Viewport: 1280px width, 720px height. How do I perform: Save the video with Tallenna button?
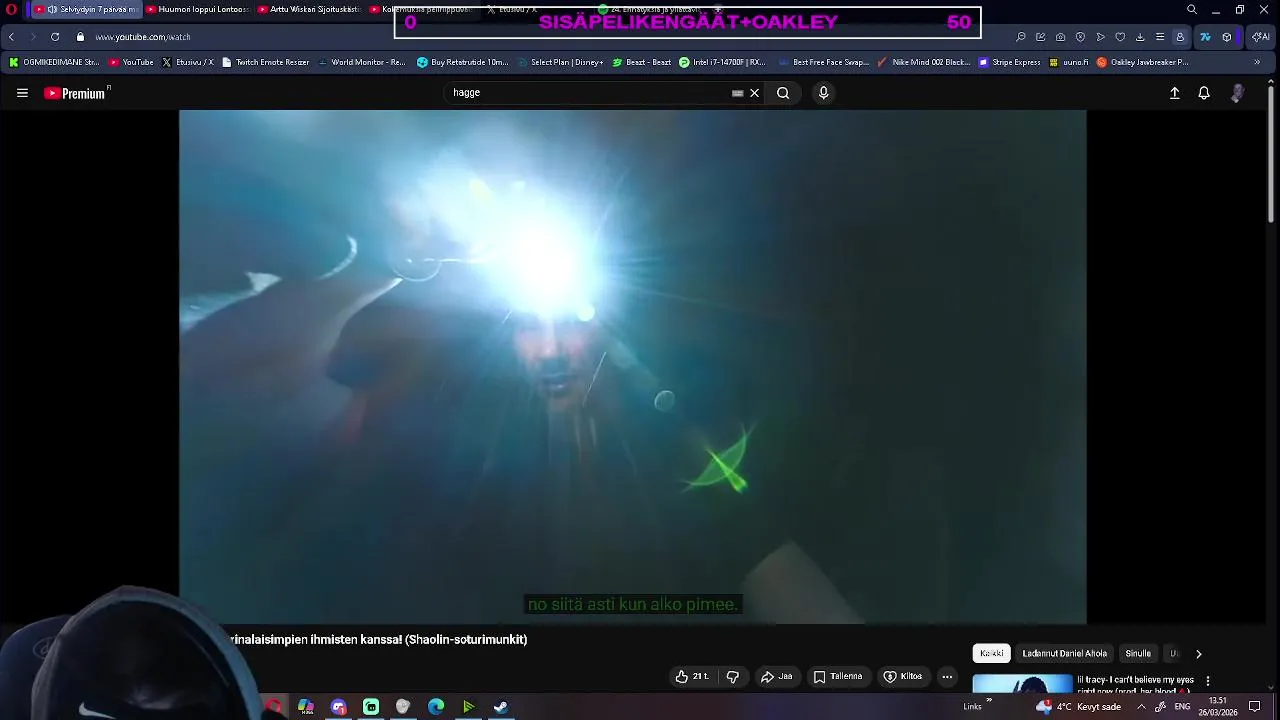[837, 677]
